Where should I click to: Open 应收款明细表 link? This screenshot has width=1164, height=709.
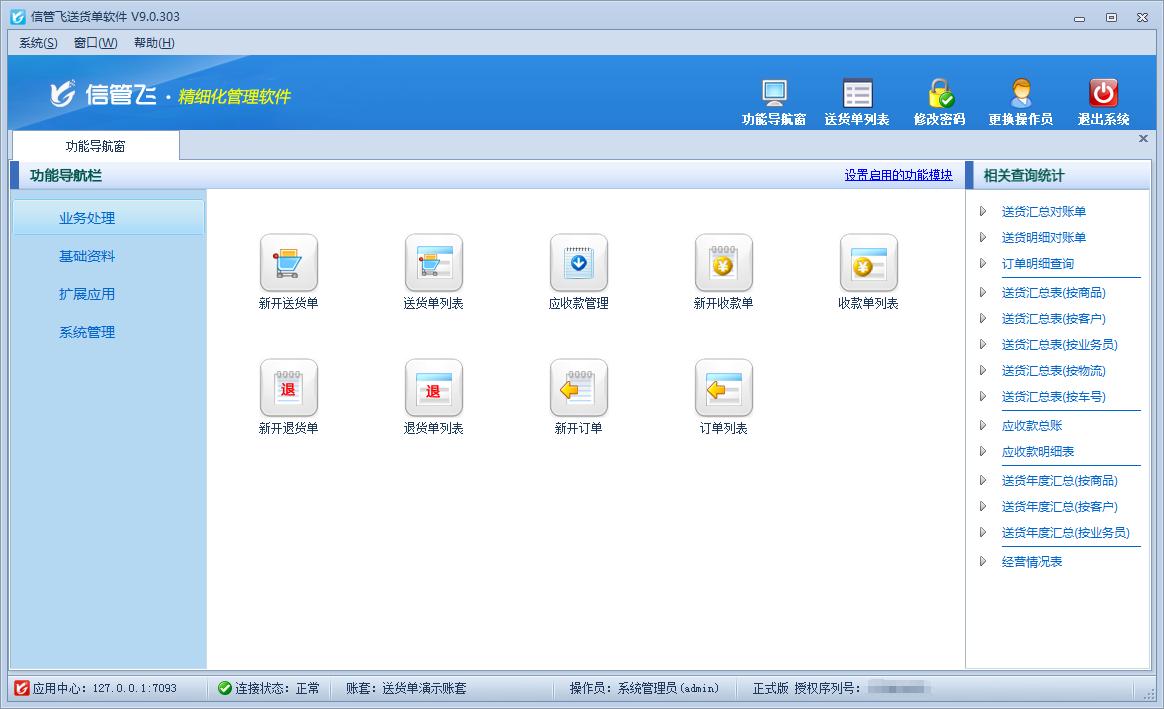point(1038,451)
